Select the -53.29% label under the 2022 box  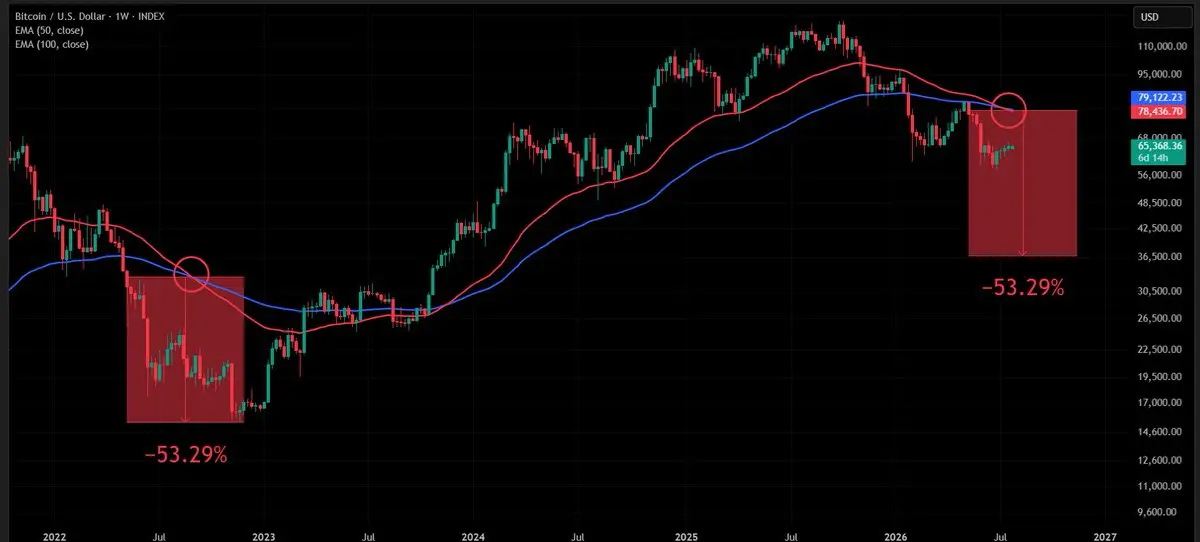[x=187, y=455]
